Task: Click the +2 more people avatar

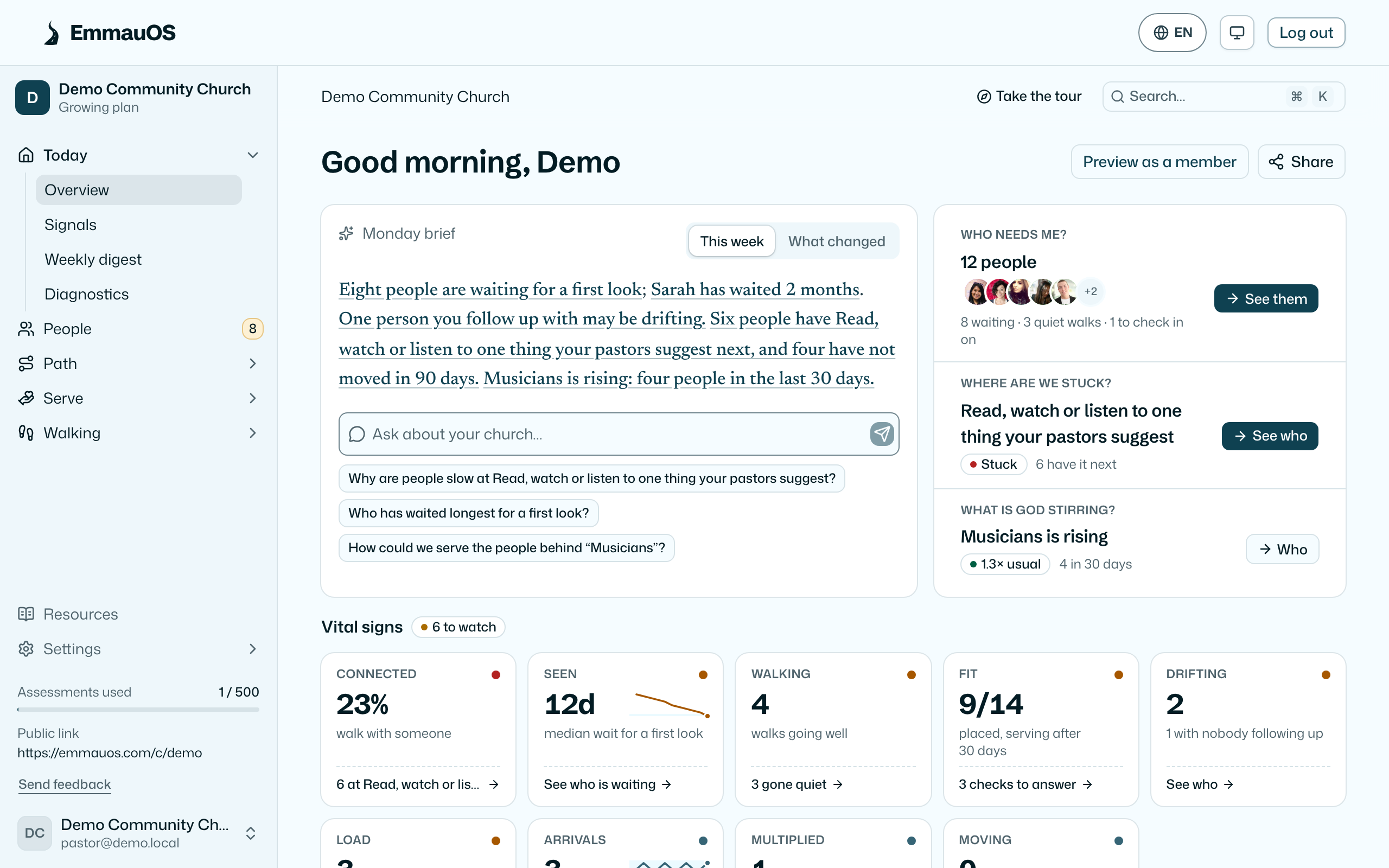Action: 1091,291
